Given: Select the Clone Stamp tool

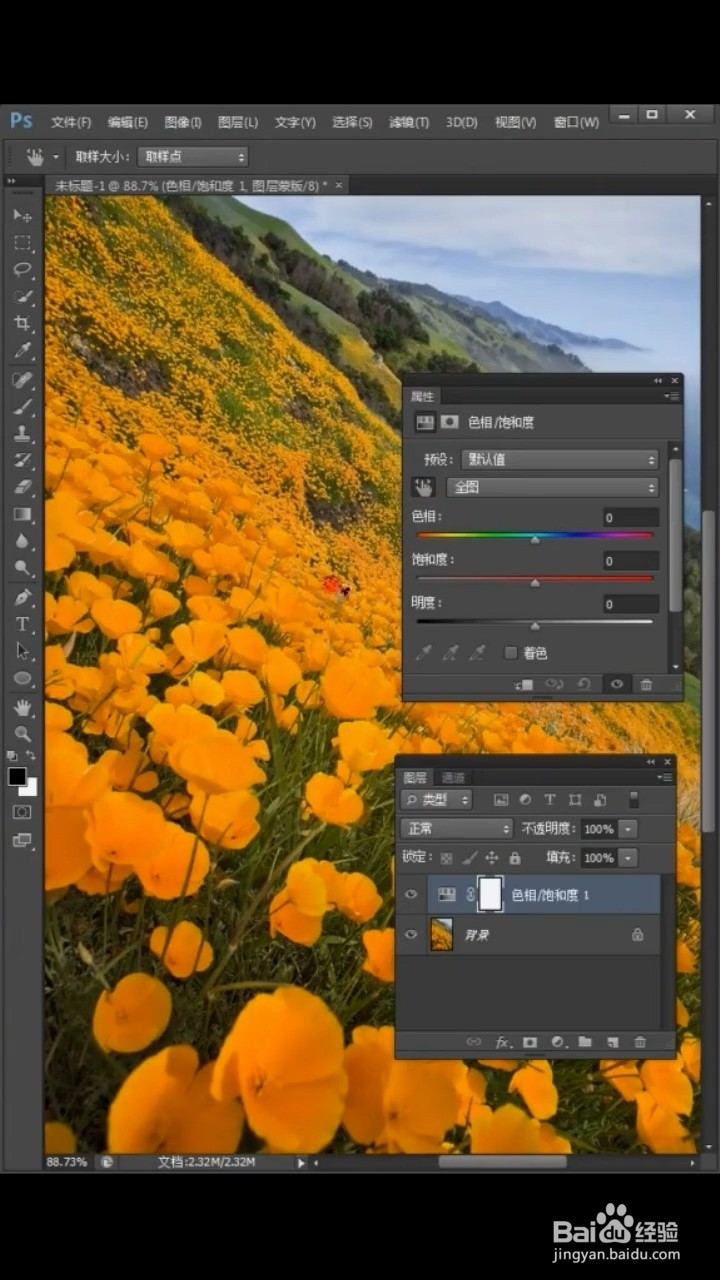Looking at the screenshot, I should click(22, 434).
